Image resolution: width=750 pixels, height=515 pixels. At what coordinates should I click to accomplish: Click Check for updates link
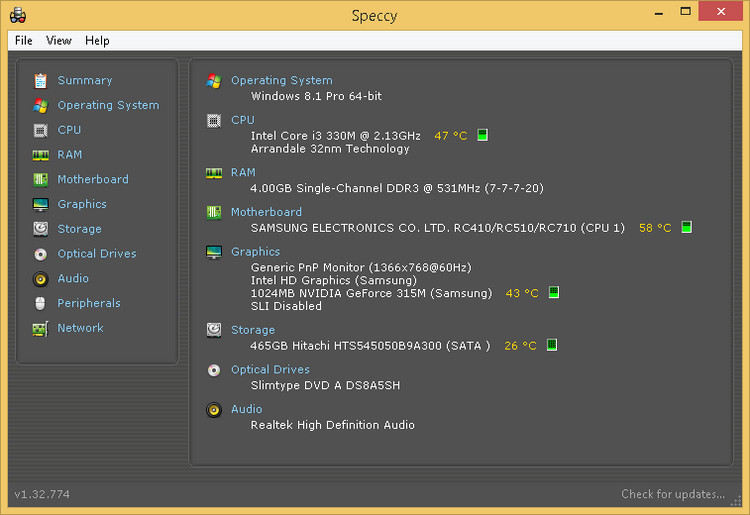point(673,494)
